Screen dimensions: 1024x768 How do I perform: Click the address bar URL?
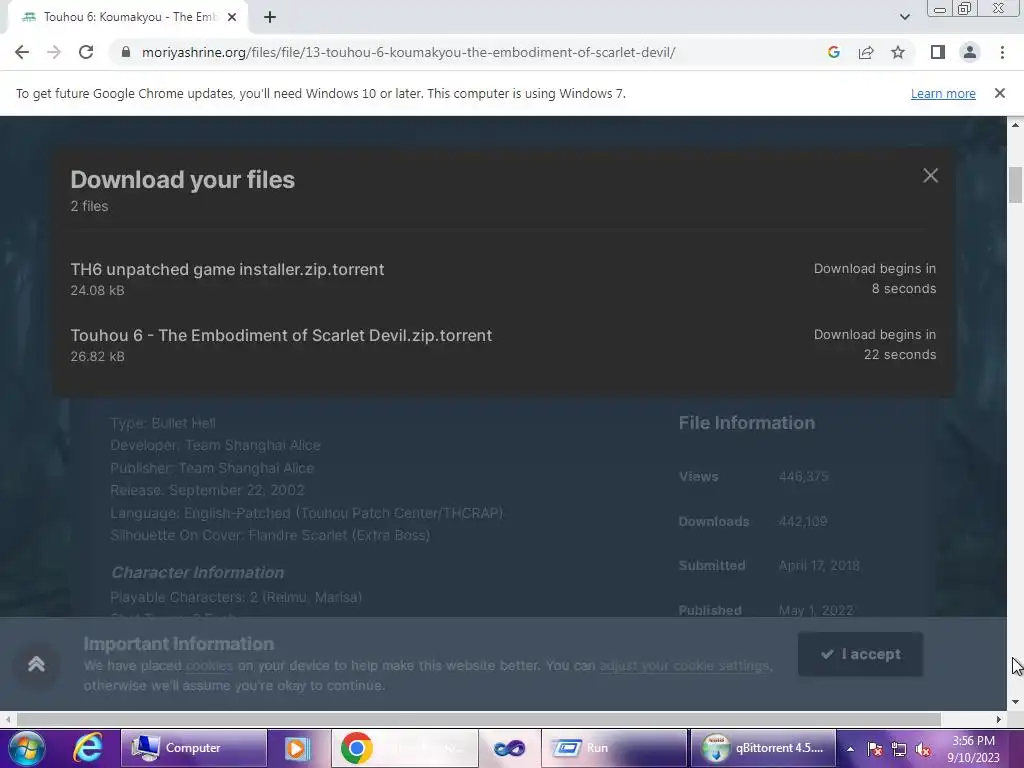[408, 52]
